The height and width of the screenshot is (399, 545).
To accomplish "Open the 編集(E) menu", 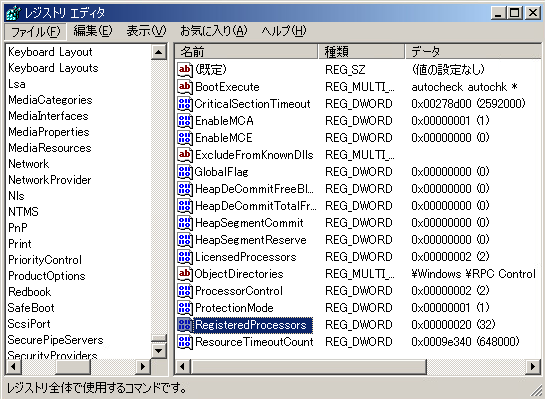I will 93,31.
